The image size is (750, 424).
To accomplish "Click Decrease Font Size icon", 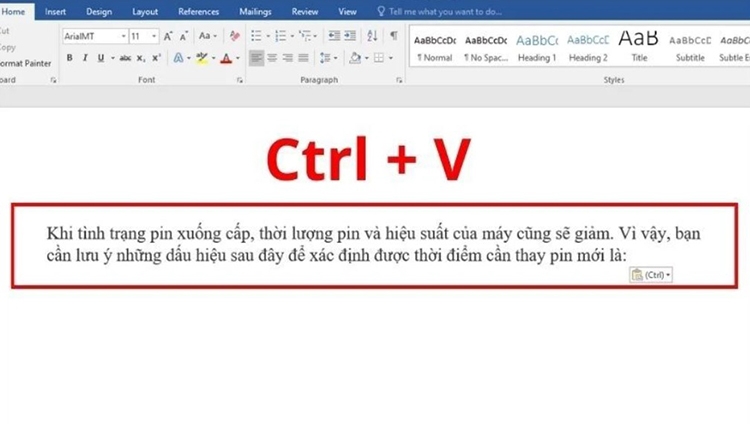I will (184, 36).
